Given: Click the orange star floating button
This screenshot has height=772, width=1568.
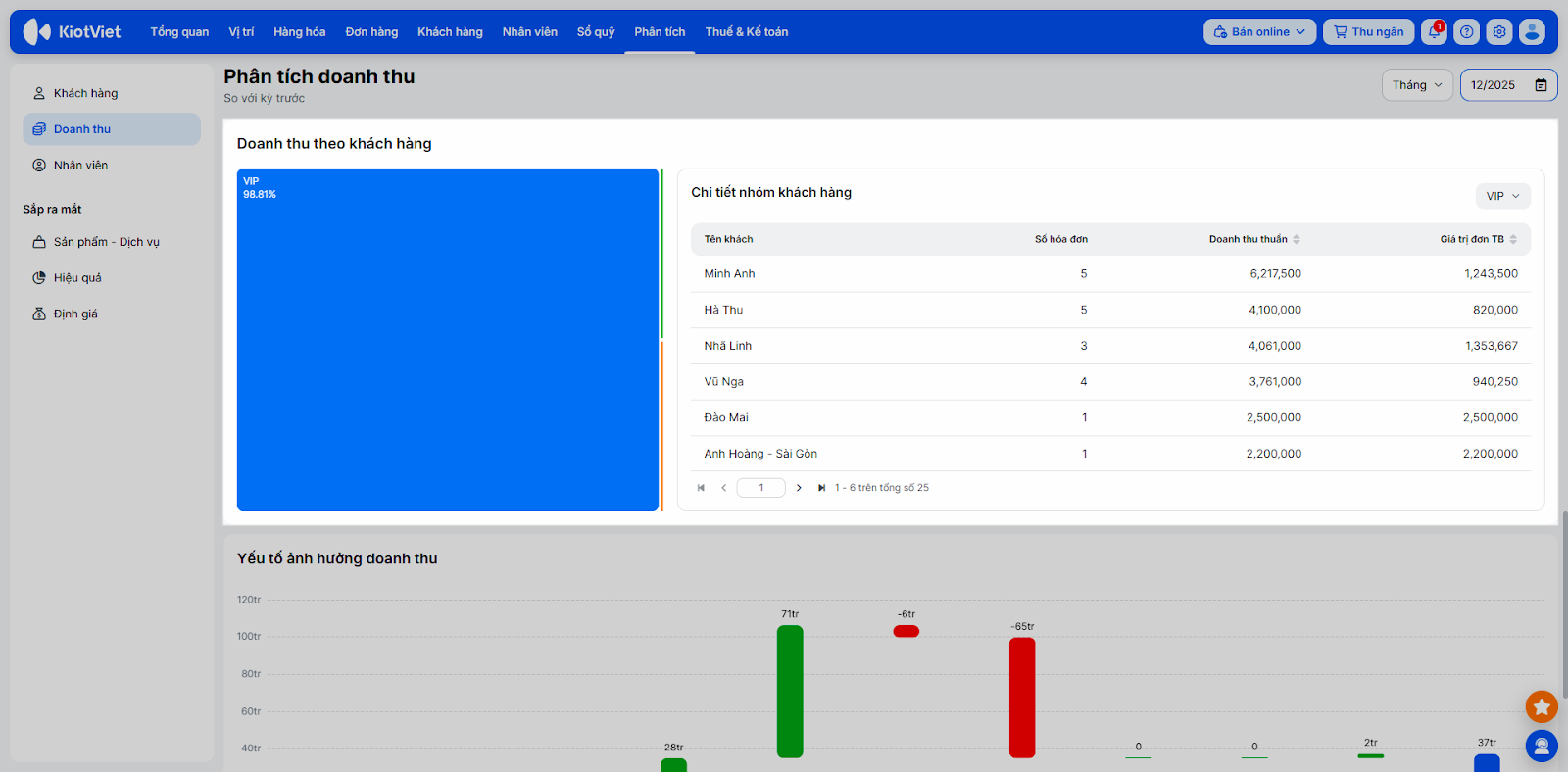Looking at the screenshot, I should (x=1542, y=706).
